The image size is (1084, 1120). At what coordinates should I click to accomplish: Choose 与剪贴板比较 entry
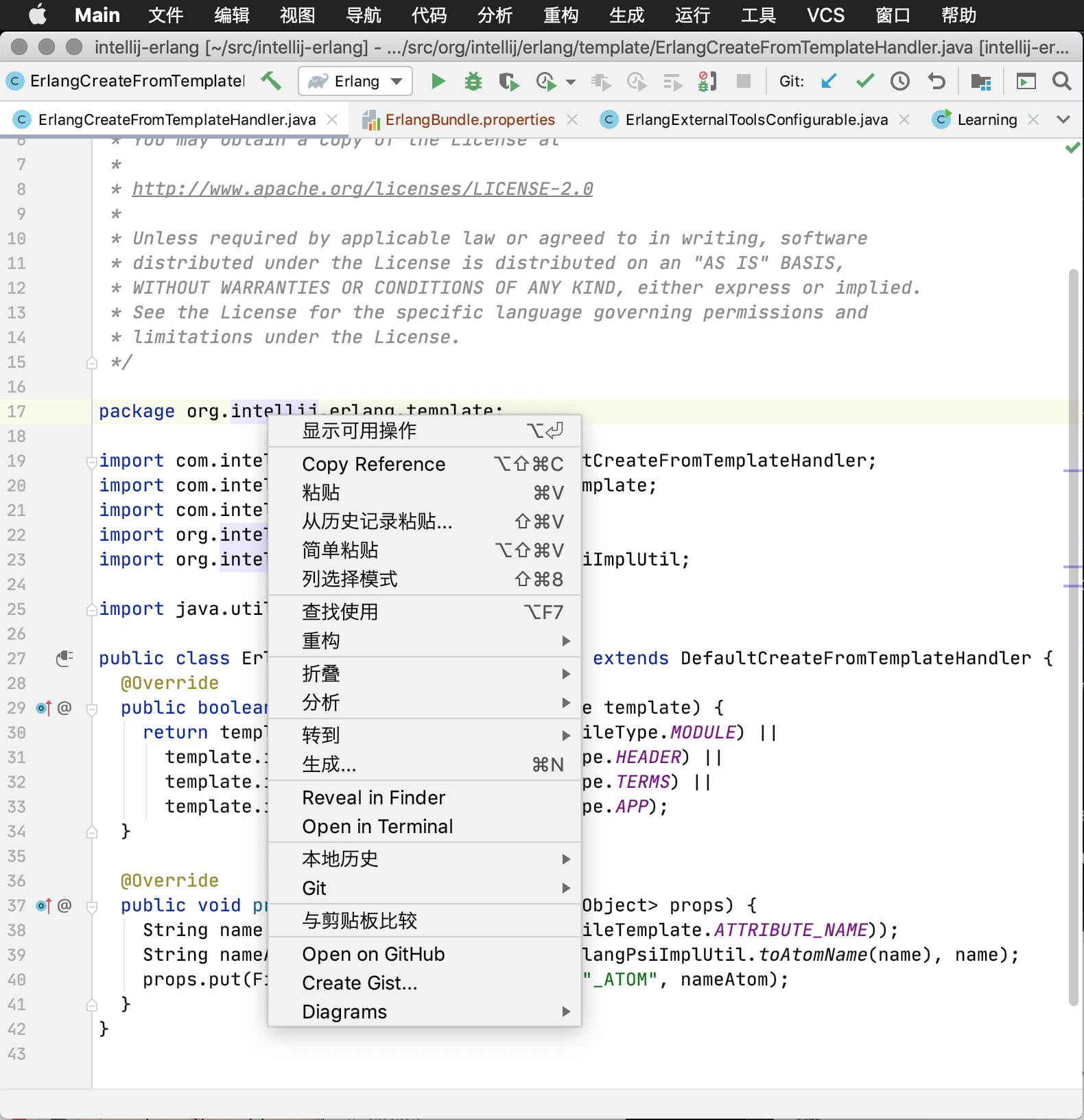tap(425, 921)
